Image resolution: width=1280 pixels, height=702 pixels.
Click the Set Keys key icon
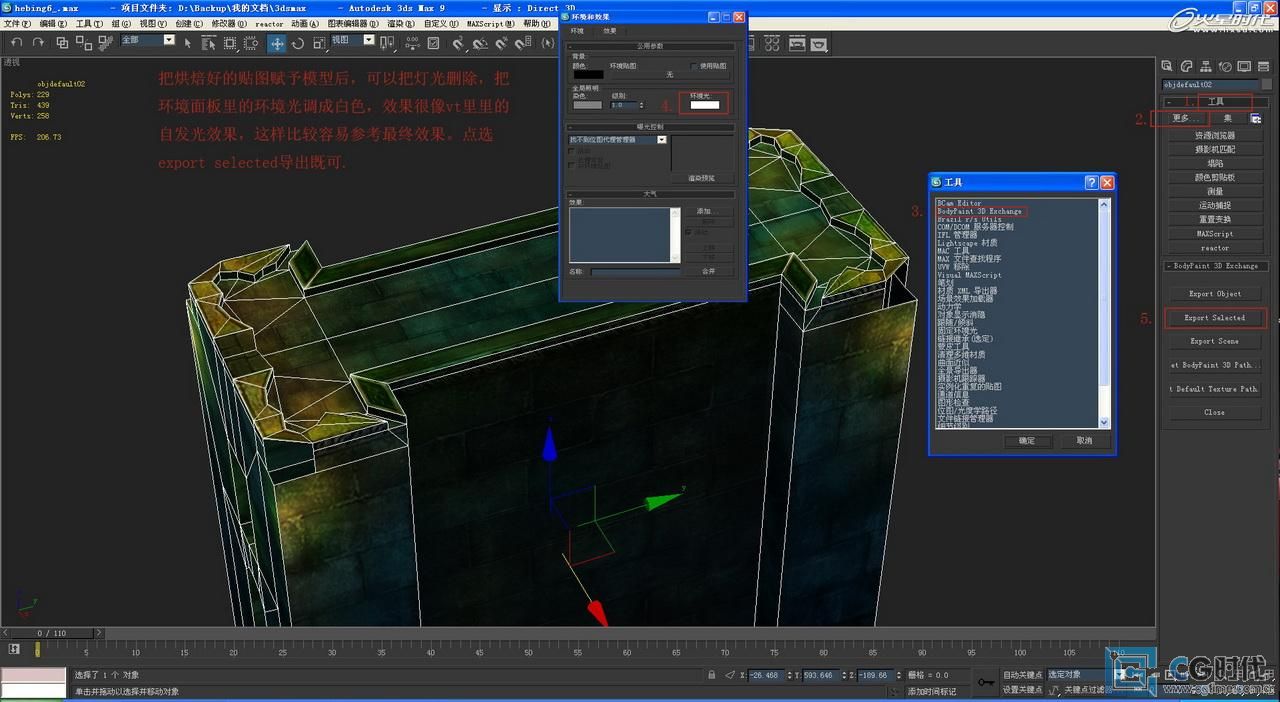985,682
